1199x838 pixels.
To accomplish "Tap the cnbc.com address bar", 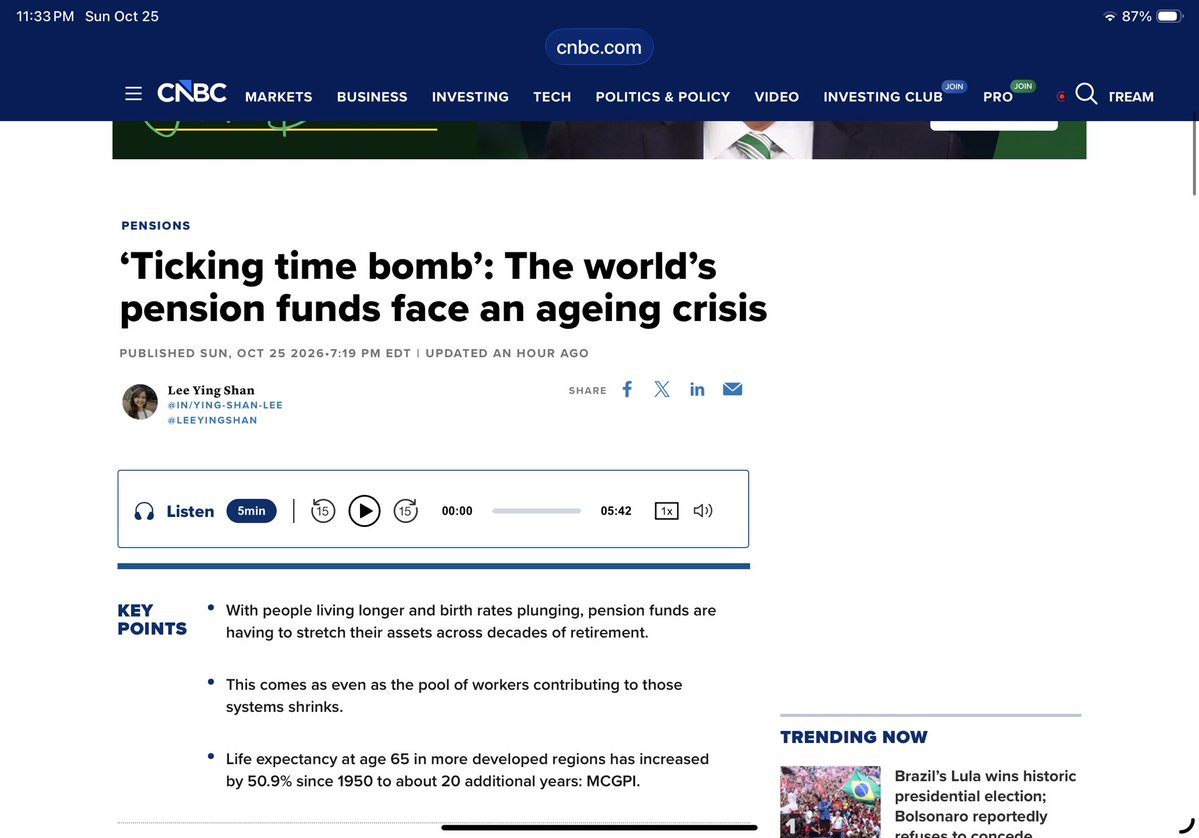I will click(599, 47).
